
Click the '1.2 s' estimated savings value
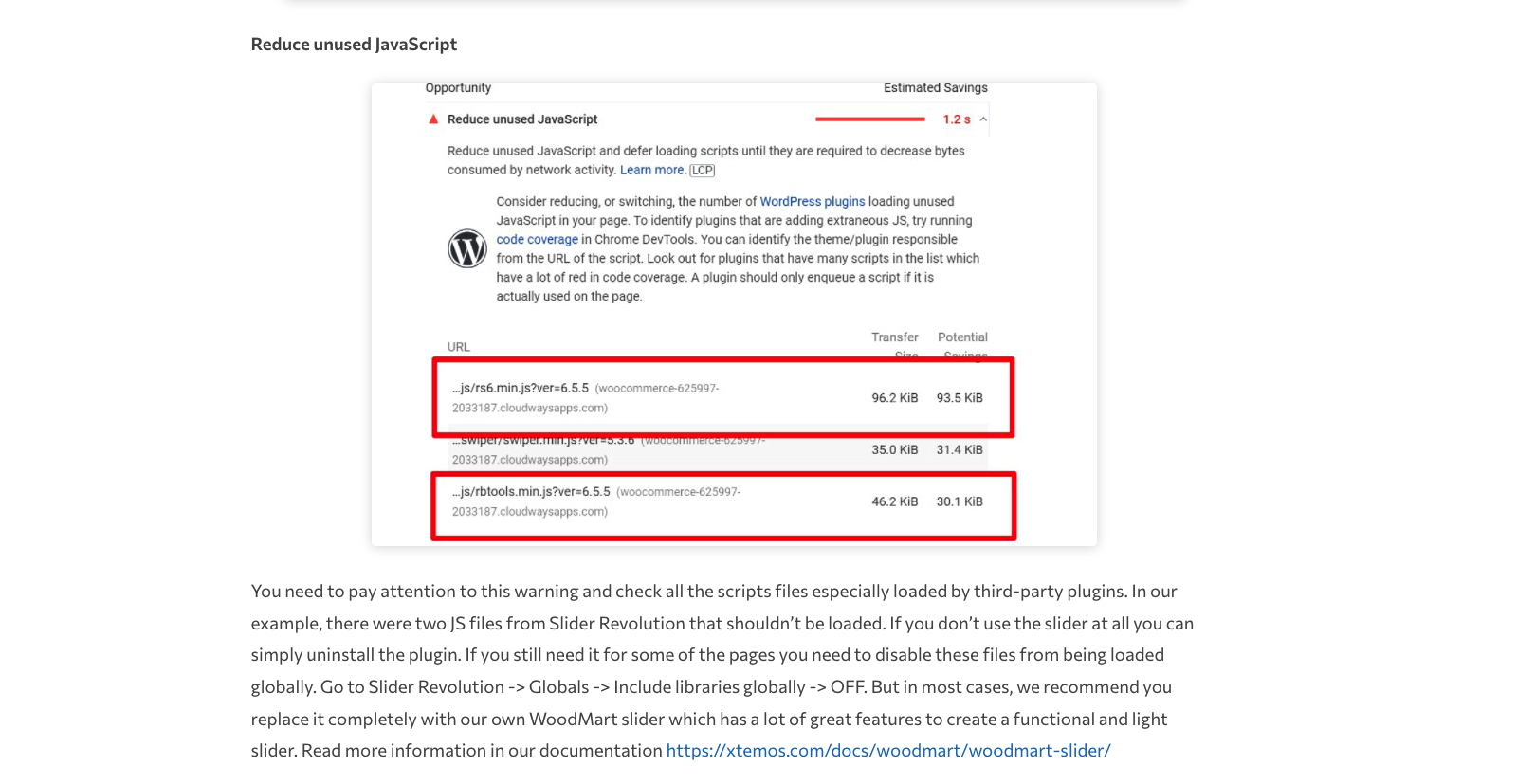point(957,119)
